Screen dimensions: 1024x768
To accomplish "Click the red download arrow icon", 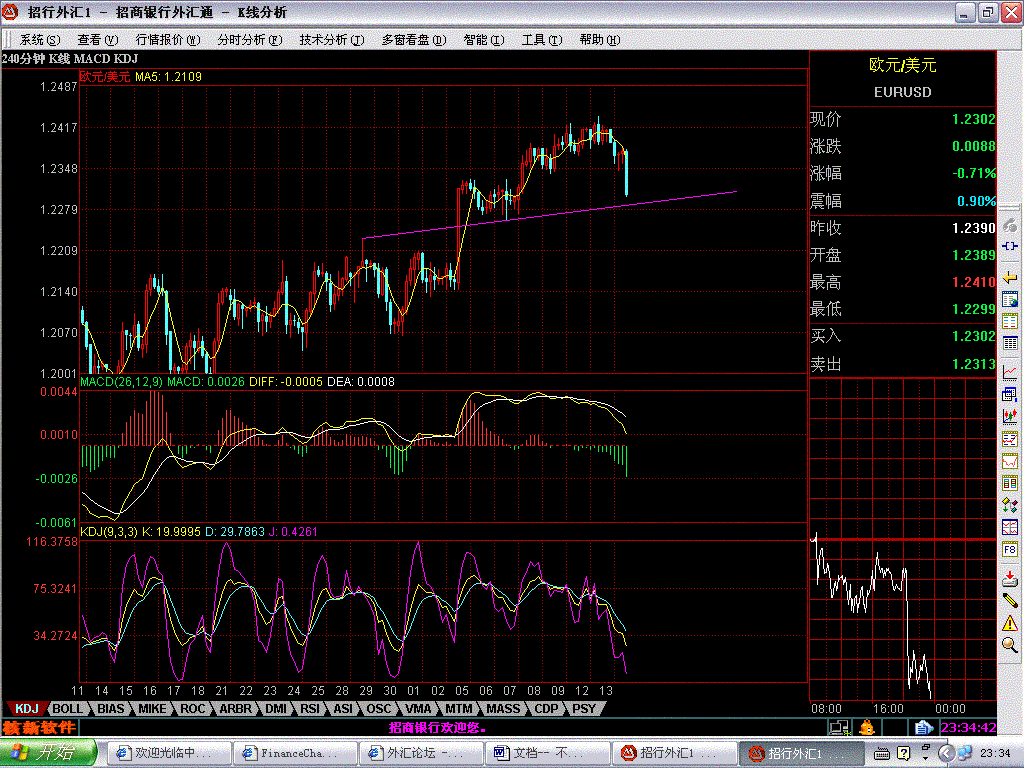I will click(x=1010, y=578).
